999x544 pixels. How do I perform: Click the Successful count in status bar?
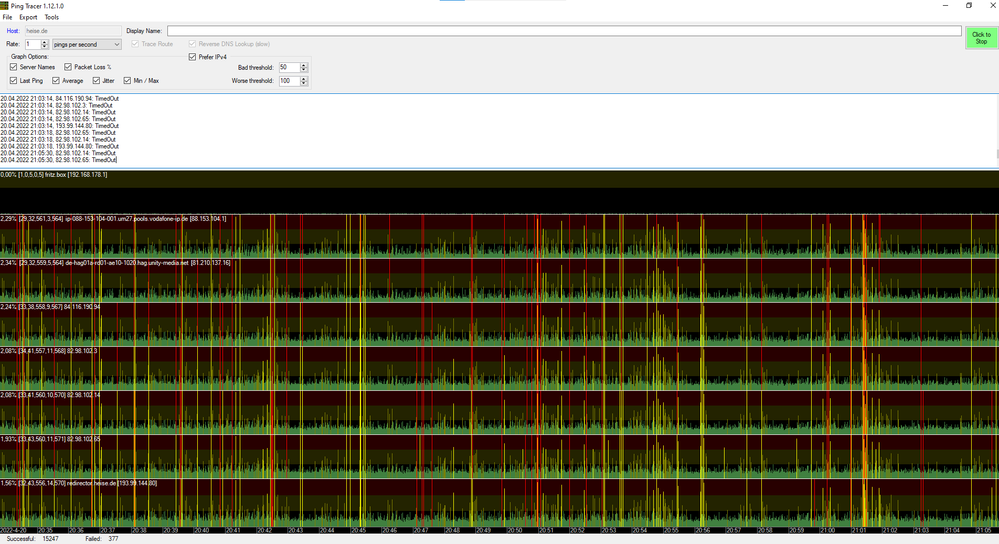coord(50,539)
